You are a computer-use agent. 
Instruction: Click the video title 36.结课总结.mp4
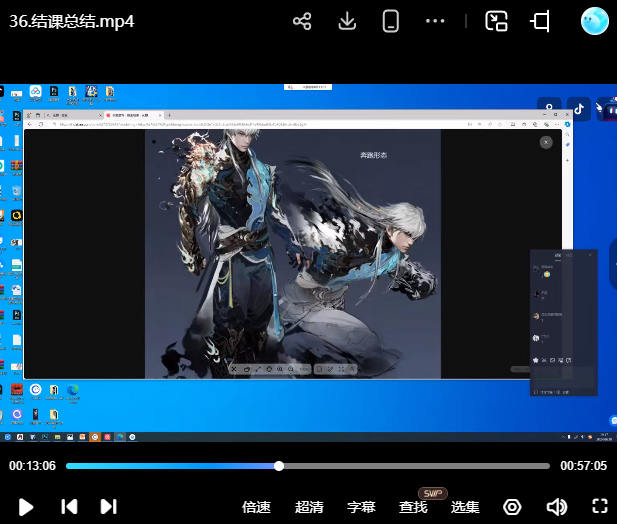tap(72, 21)
